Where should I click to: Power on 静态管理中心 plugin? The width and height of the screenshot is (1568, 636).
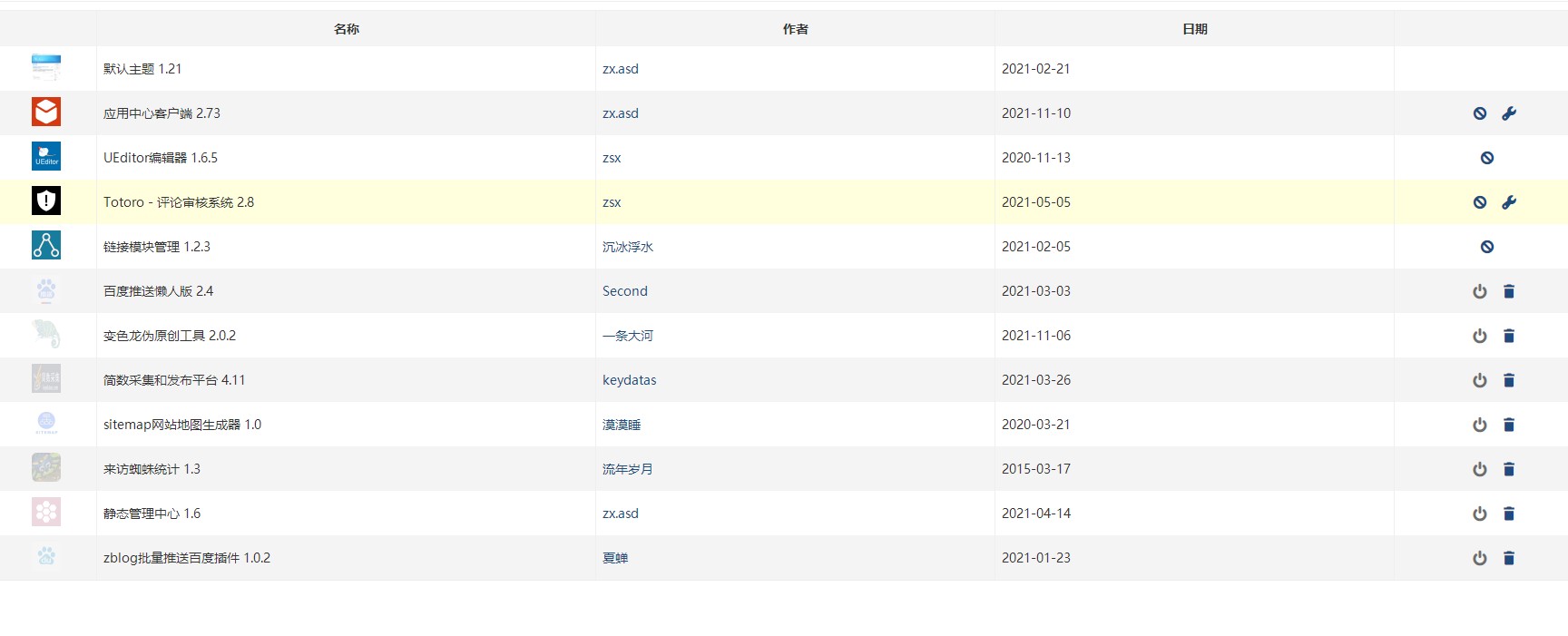coord(1479,514)
